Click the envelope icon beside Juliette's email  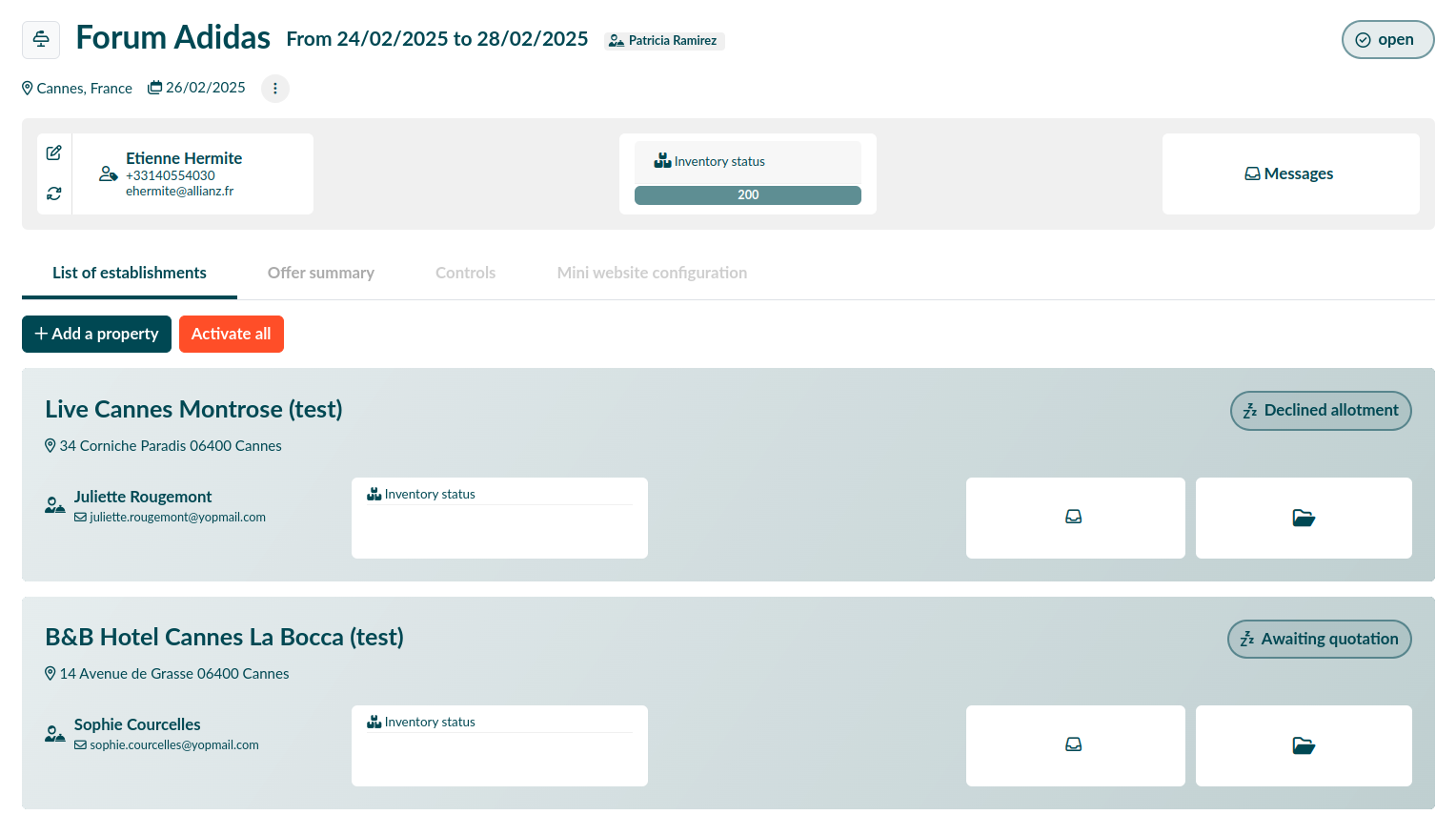[80, 518]
